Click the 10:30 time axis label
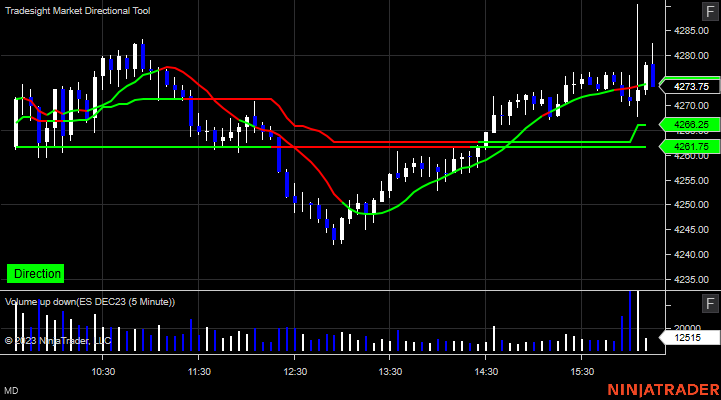 103,371
